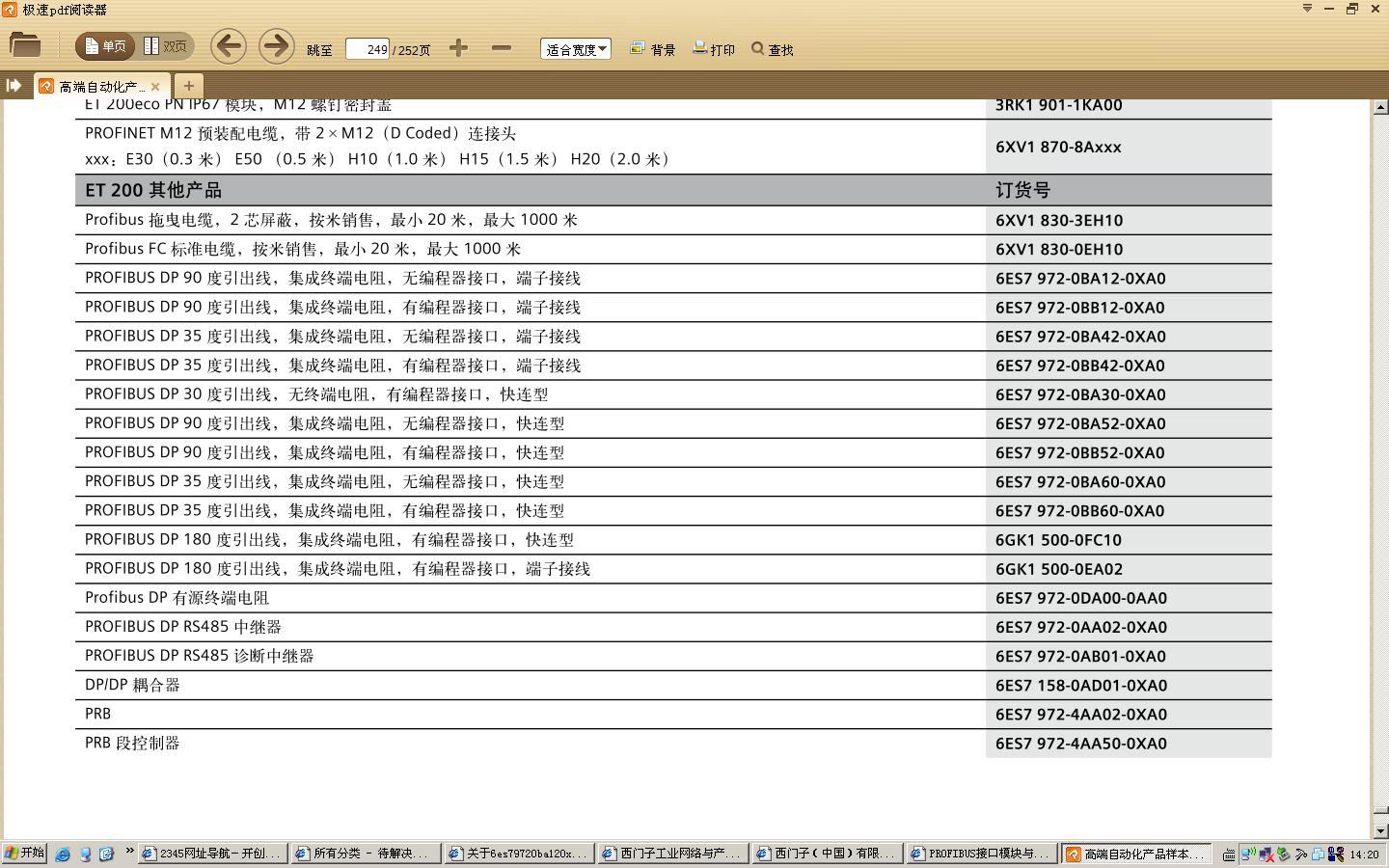1389x868 pixels.
Task: Click the system tray clock 14:20
Action: [x=1364, y=854]
